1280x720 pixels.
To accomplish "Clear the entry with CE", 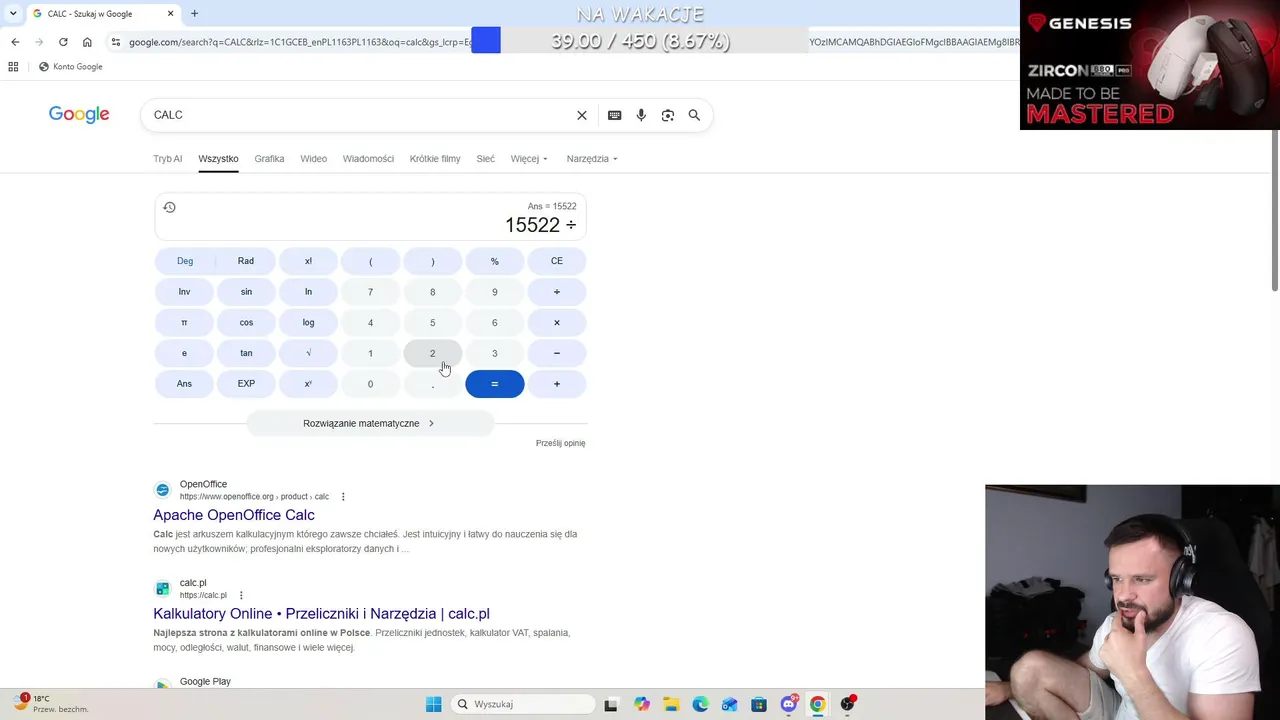I will [557, 261].
